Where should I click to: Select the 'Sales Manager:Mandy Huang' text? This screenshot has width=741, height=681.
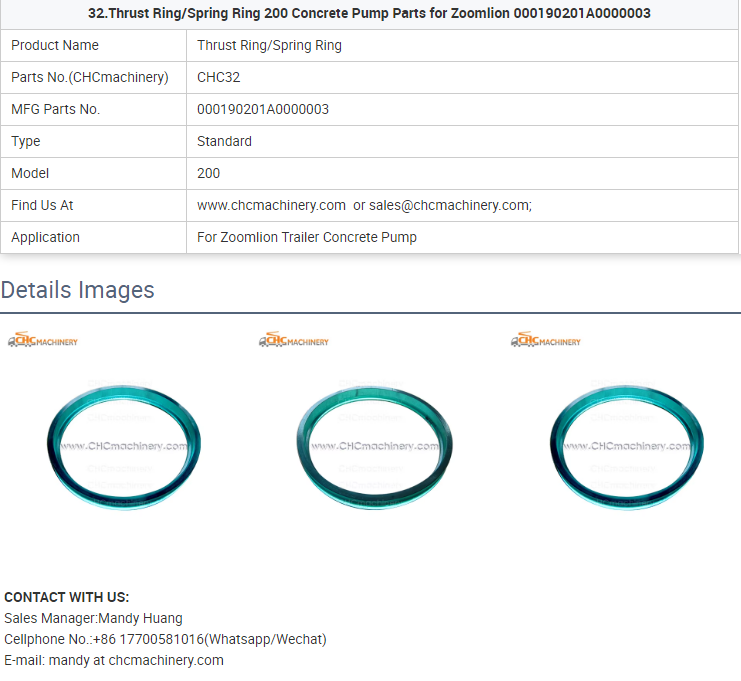click(x=93, y=618)
